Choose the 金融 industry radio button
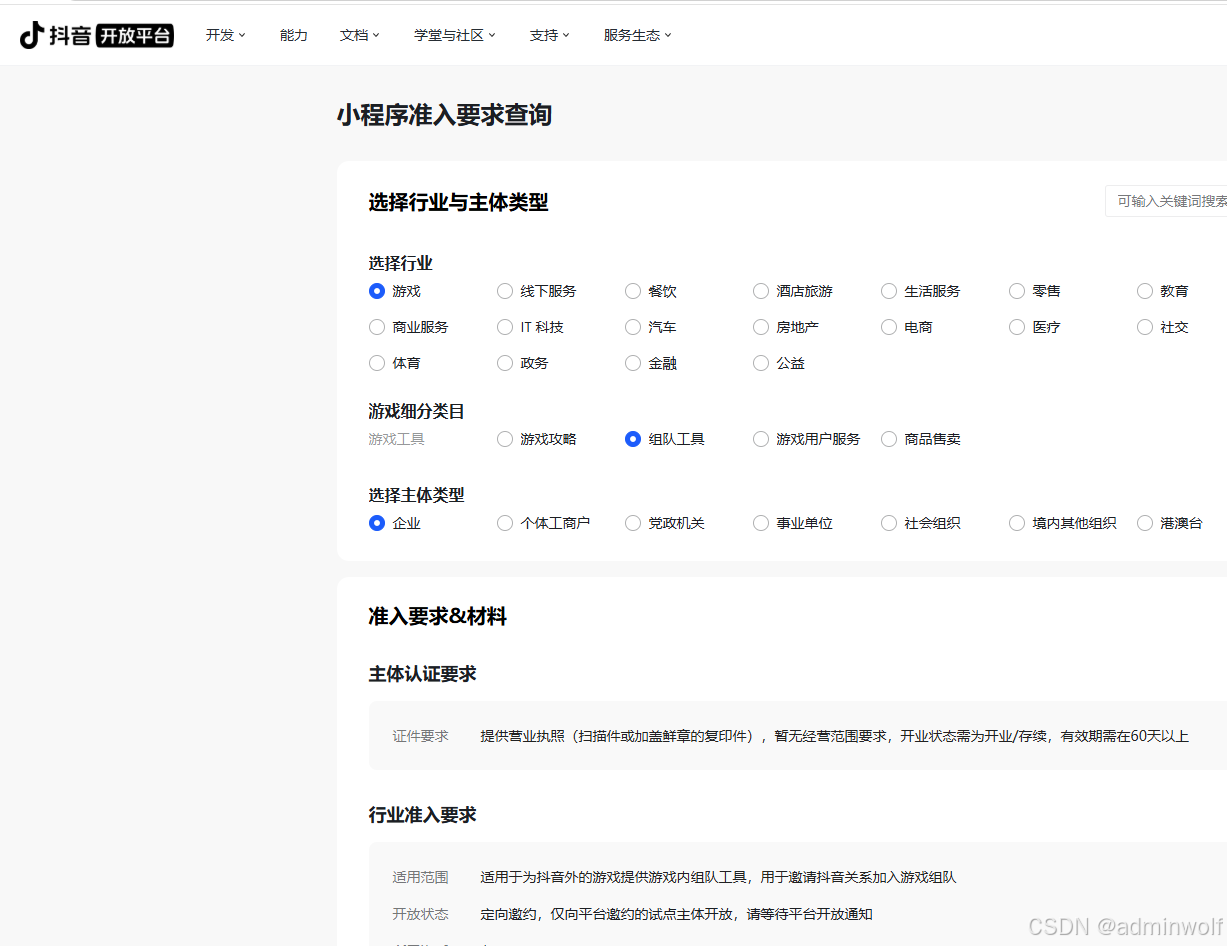The width and height of the screenshot is (1227, 946). (x=633, y=363)
